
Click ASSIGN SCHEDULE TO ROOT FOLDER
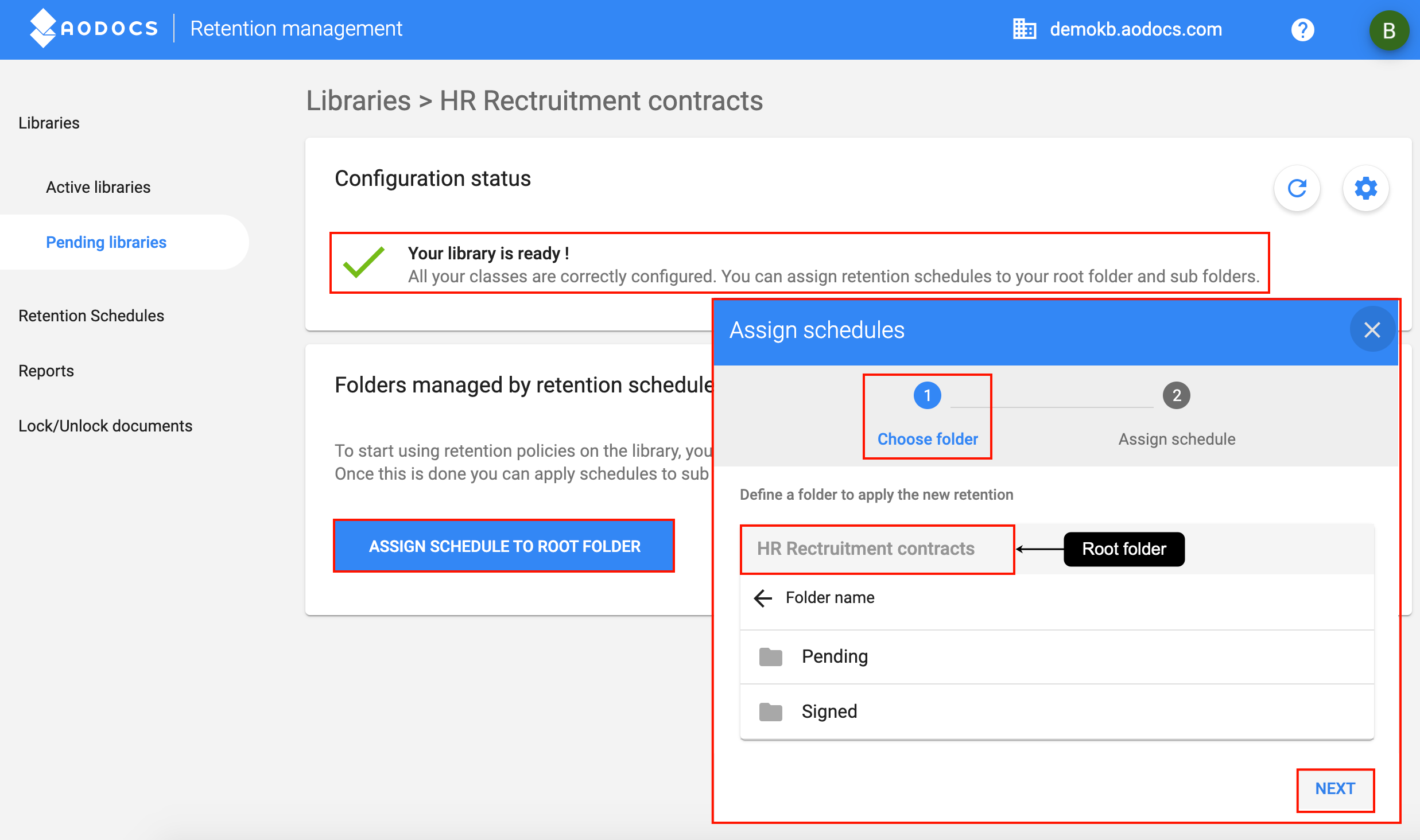click(x=503, y=546)
